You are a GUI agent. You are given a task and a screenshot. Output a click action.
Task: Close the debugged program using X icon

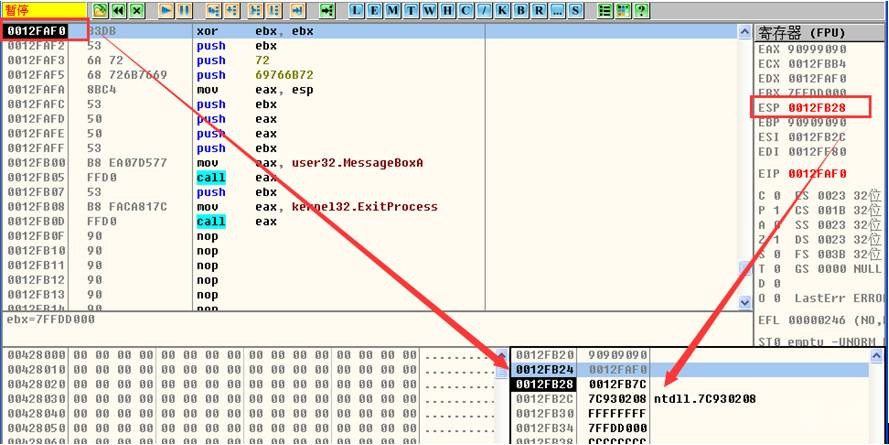136,10
